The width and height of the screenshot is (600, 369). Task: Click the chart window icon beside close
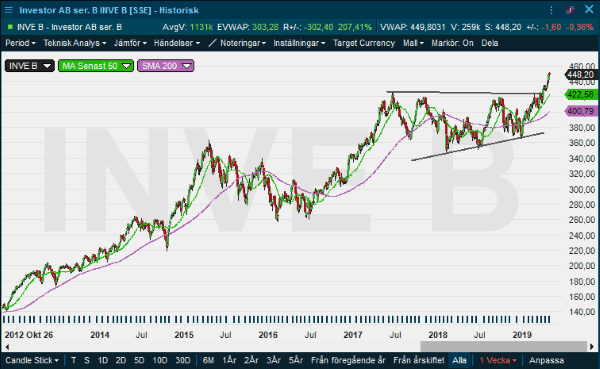(570, 10)
